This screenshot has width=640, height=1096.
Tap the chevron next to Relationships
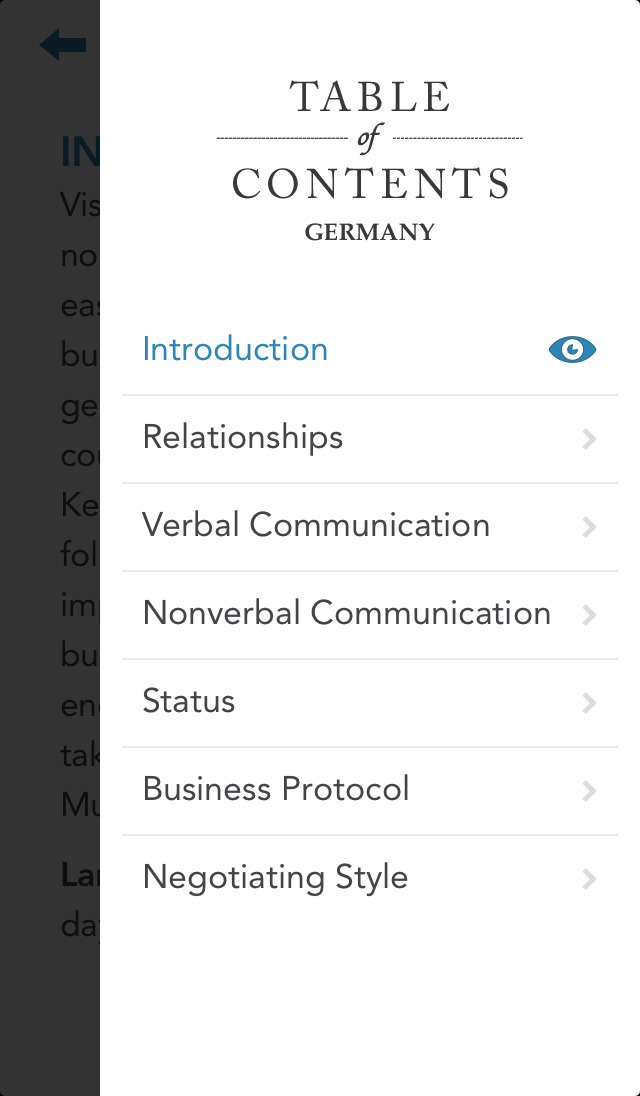tap(589, 438)
